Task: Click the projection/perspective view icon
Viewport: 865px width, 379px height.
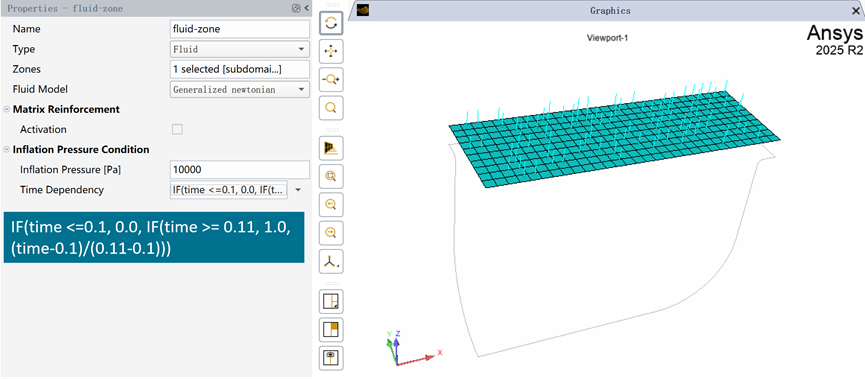Action: [x=331, y=148]
